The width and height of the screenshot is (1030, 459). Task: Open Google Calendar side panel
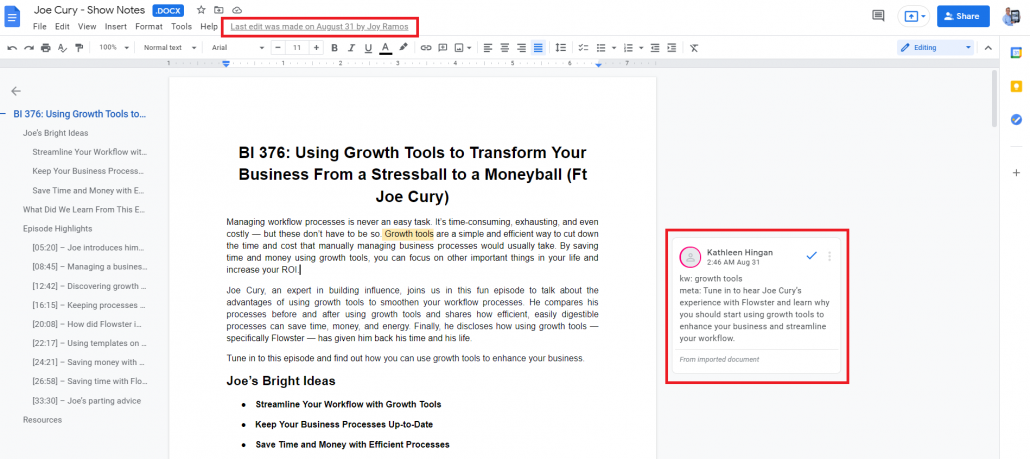(x=1016, y=52)
